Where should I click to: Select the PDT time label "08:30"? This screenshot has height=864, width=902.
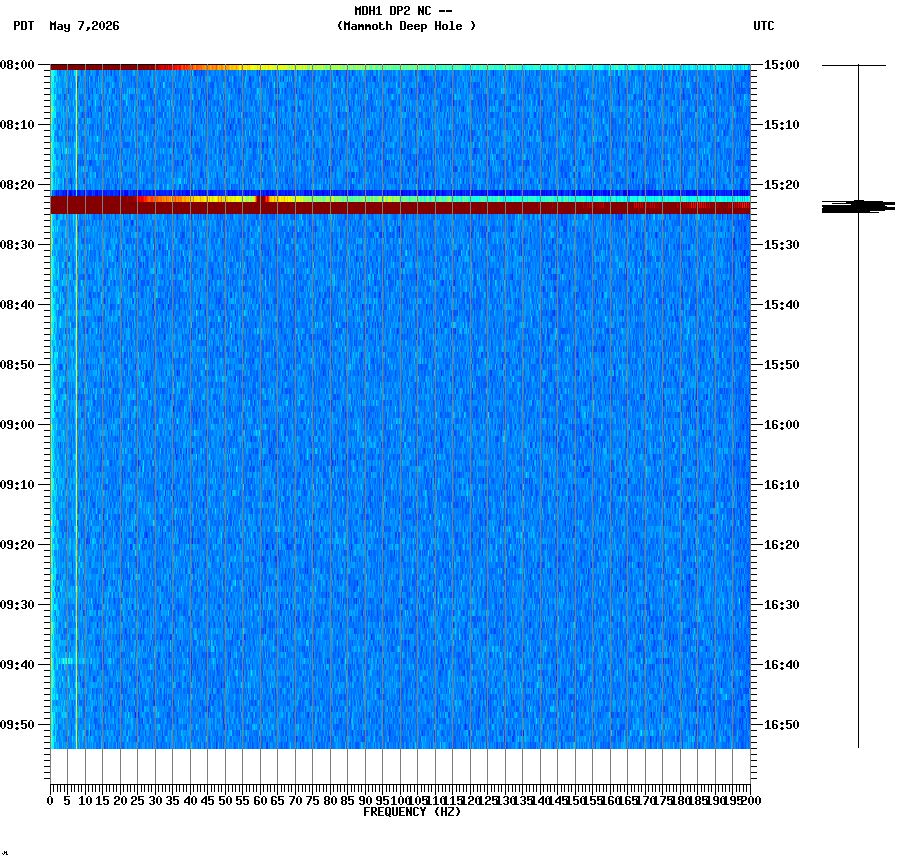click(17, 245)
